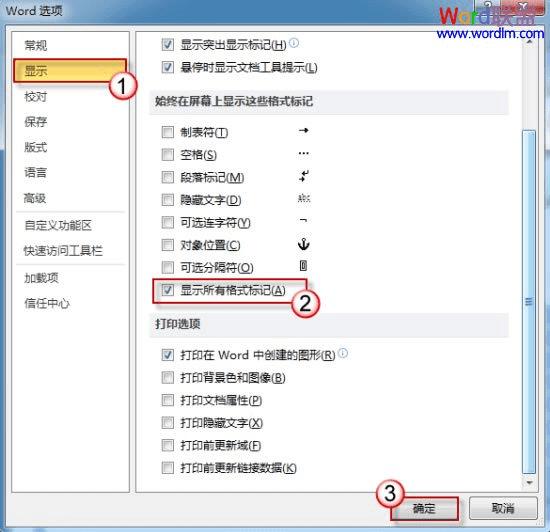Click info icon beside 打印在 Word 中创建的图形

(x=343, y=353)
